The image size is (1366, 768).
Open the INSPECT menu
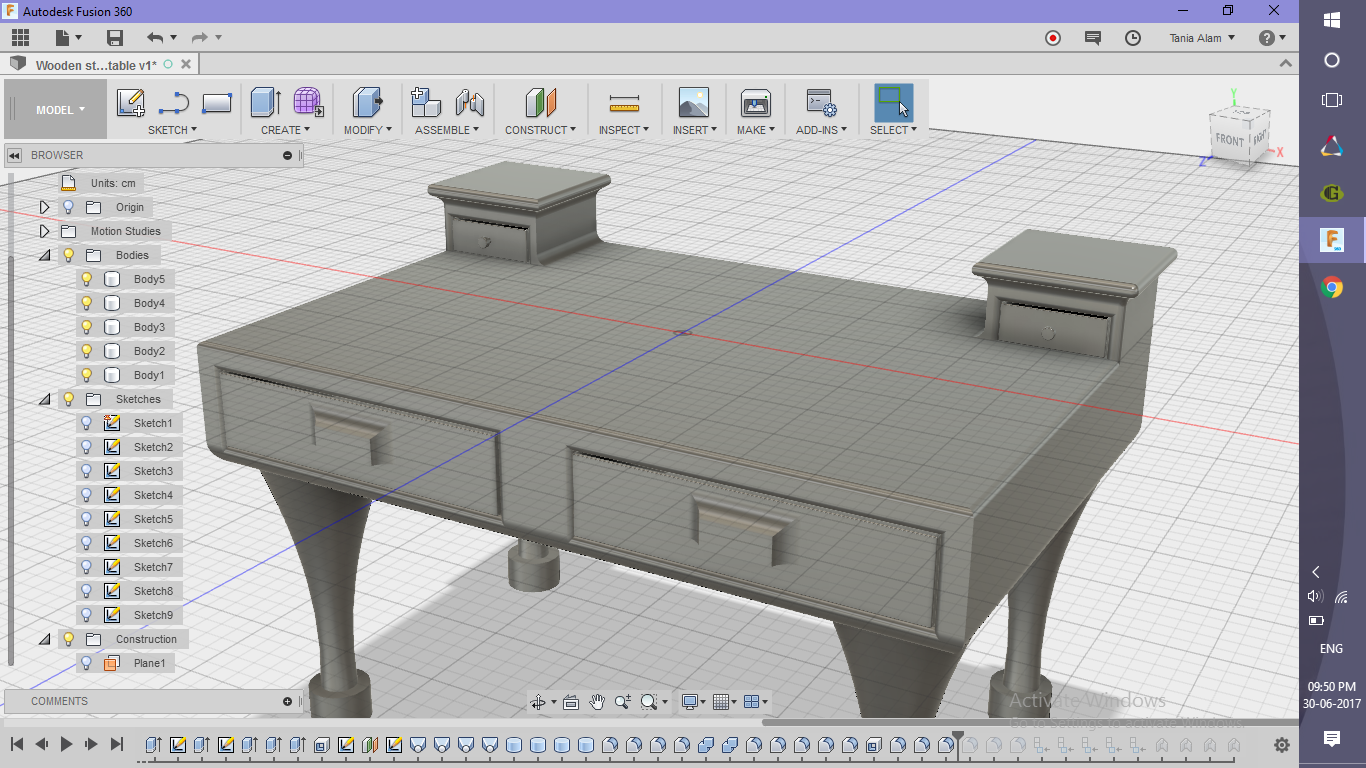point(624,130)
